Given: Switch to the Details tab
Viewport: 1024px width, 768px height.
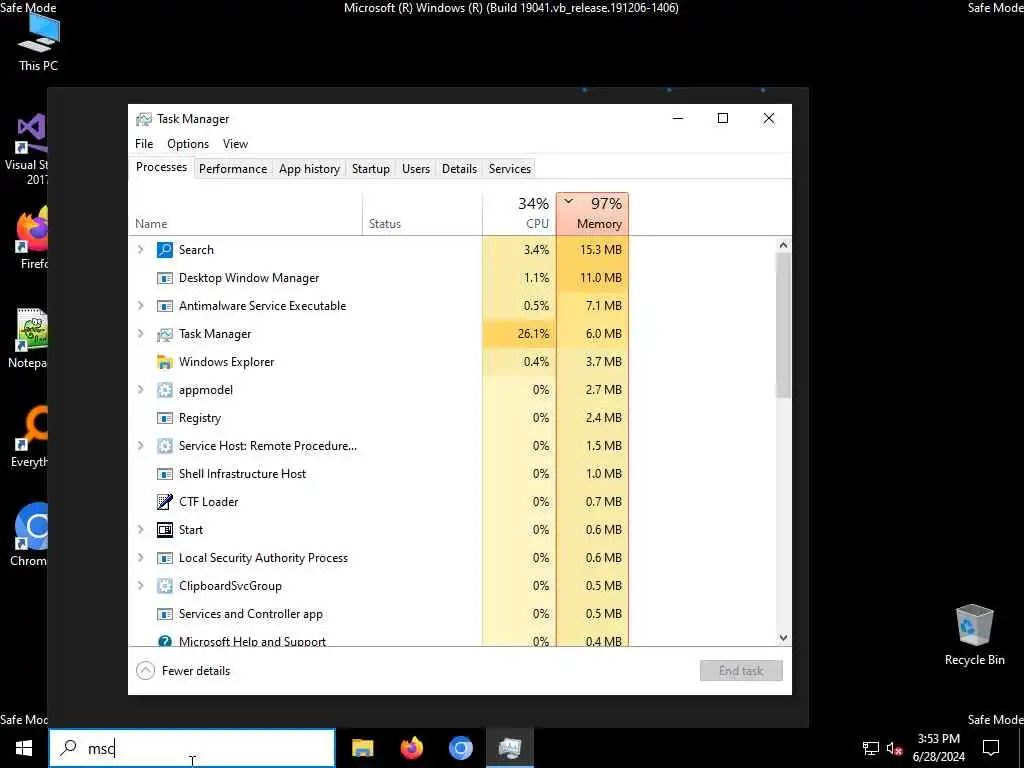Looking at the screenshot, I should (460, 168).
